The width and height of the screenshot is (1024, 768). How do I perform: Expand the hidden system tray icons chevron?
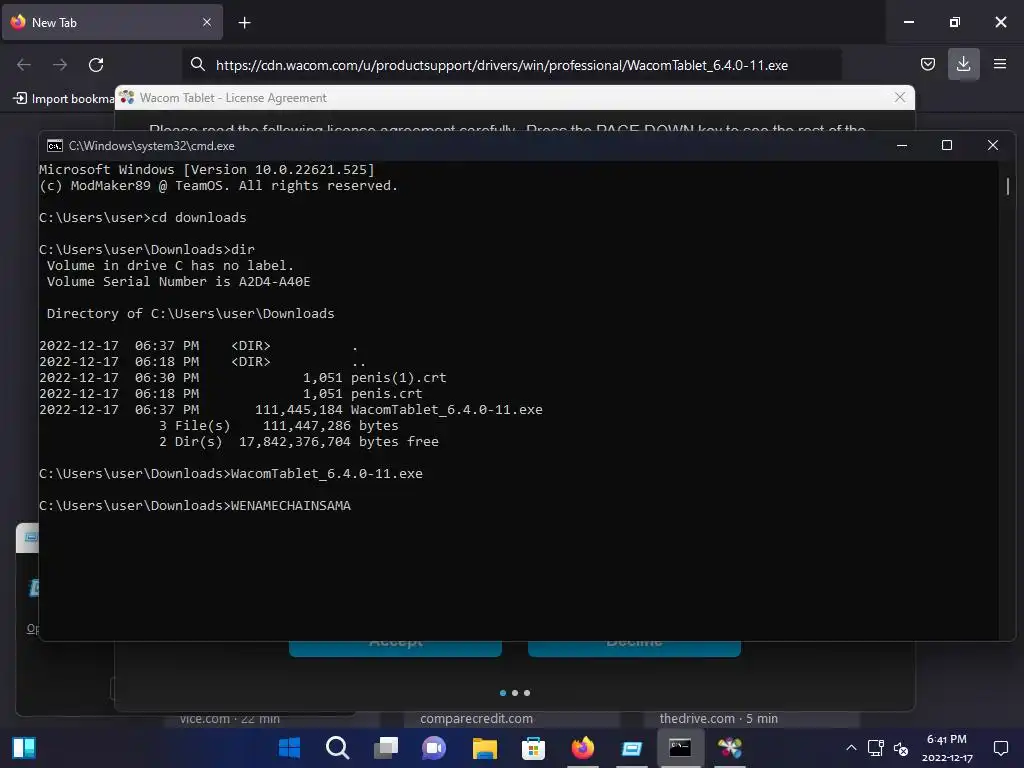click(851, 748)
